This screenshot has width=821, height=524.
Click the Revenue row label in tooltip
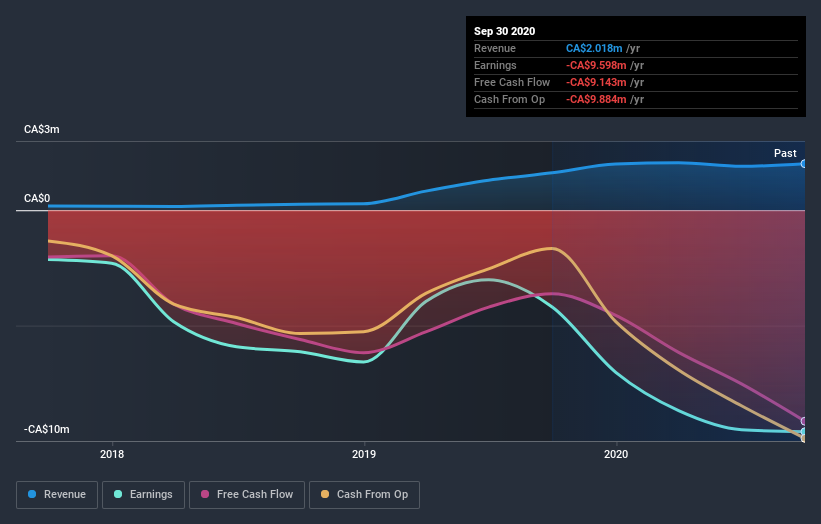(x=495, y=48)
